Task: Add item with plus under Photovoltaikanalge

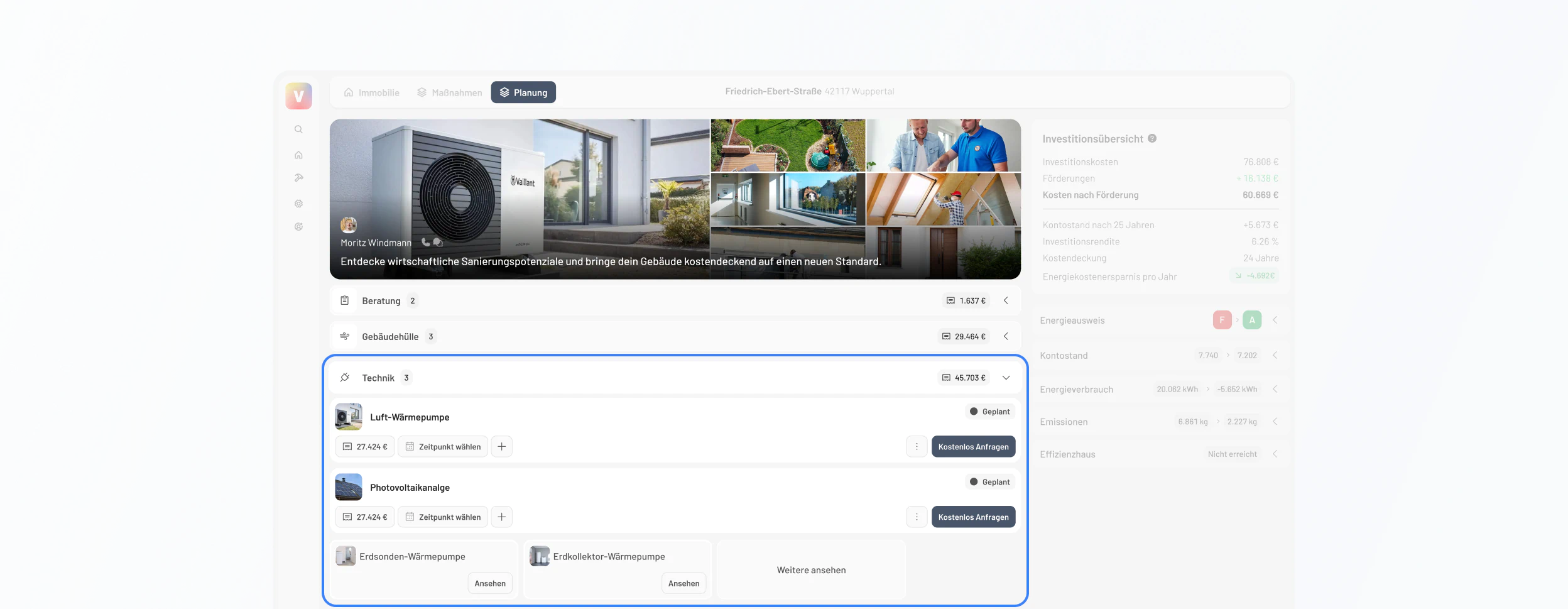Action: tap(501, 517)
